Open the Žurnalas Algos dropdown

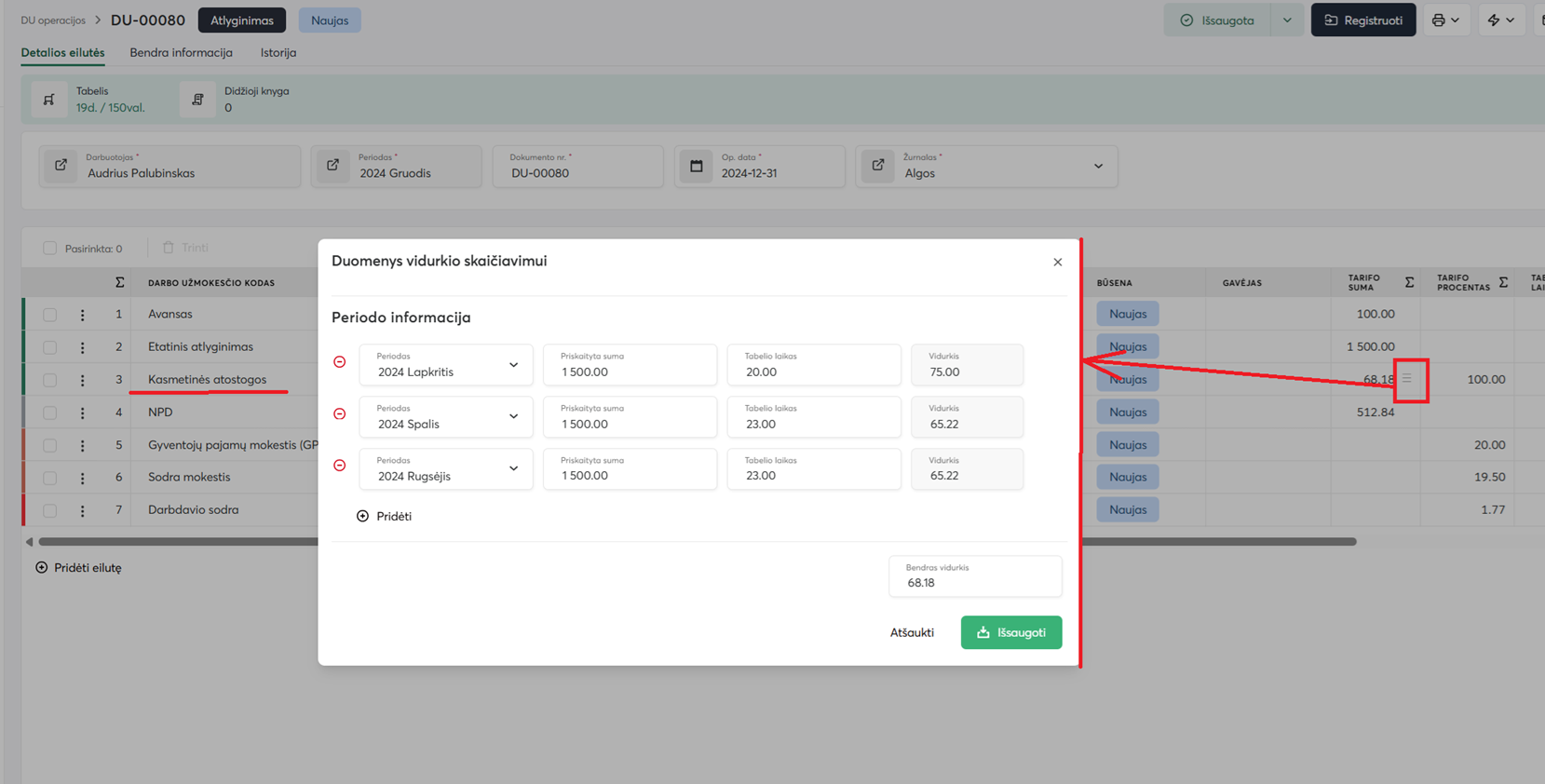click(x=1098, y=167)
